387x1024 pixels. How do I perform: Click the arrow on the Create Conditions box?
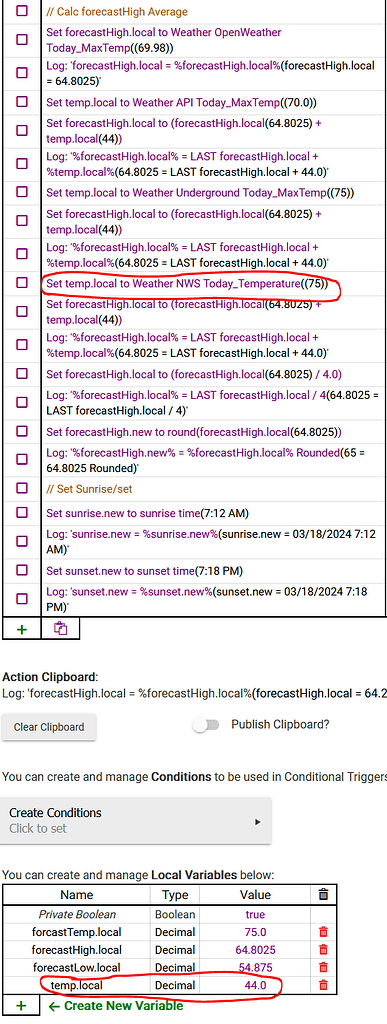point(258,822)
